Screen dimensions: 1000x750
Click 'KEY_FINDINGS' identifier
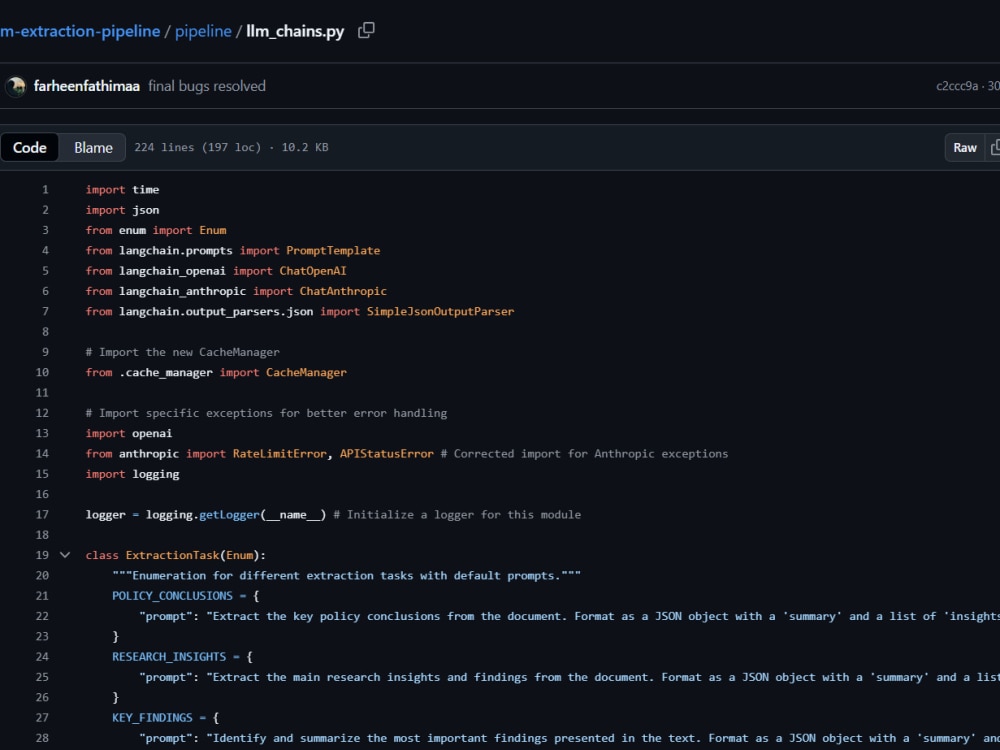tap(152, 717)
